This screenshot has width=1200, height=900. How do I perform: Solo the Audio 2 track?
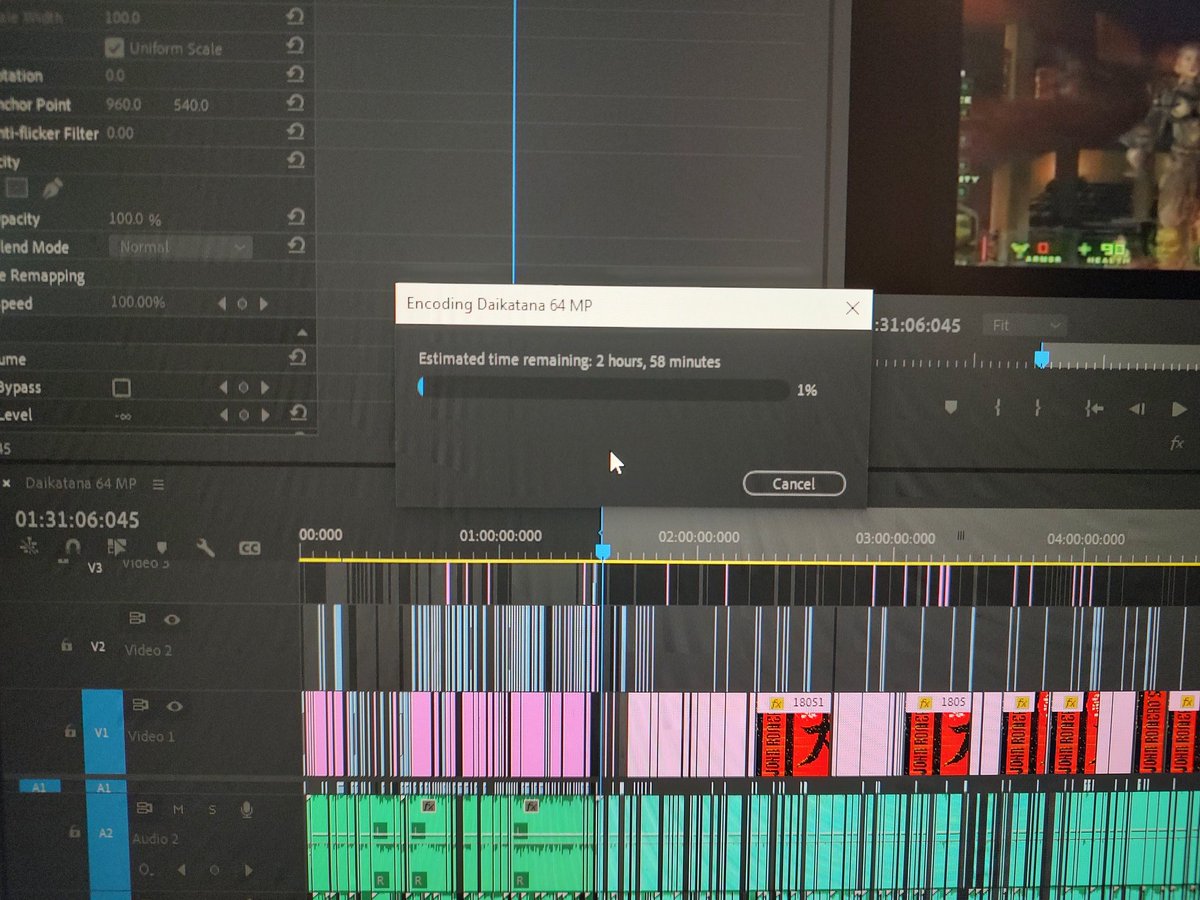212,809
